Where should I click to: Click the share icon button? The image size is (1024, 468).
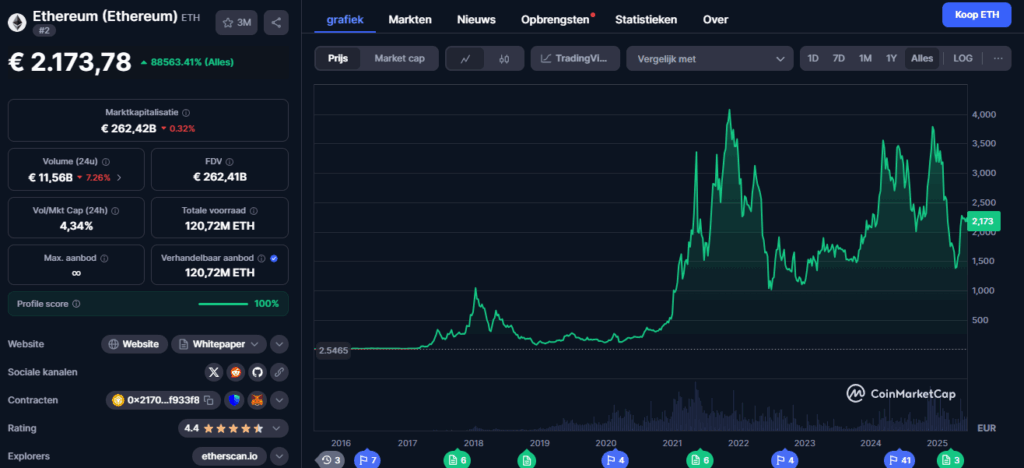276,23
